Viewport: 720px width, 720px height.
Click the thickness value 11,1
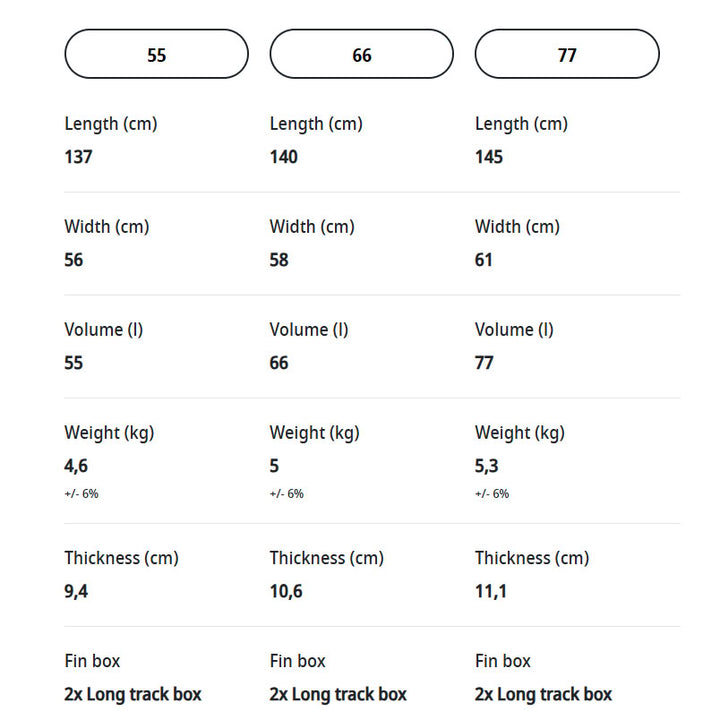point(491,591)
